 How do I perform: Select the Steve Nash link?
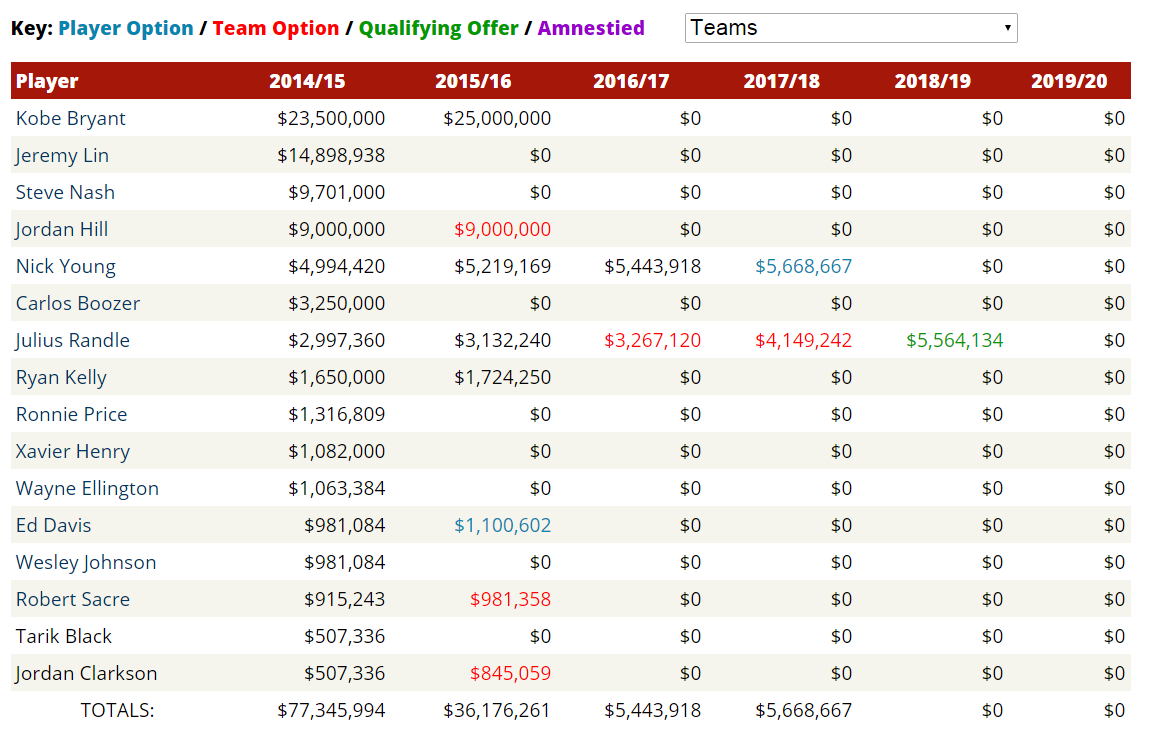pos(65,192)
